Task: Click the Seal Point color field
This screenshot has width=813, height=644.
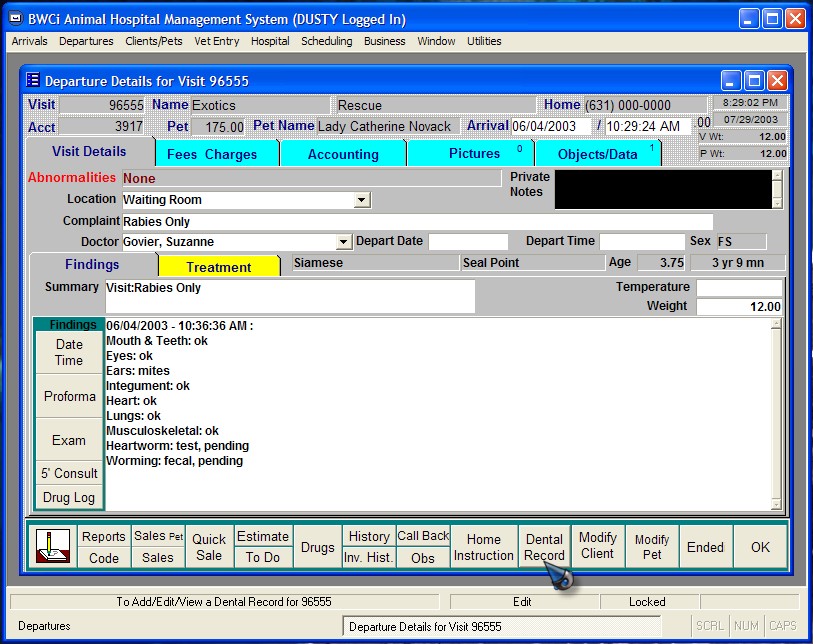Action: 533,263
